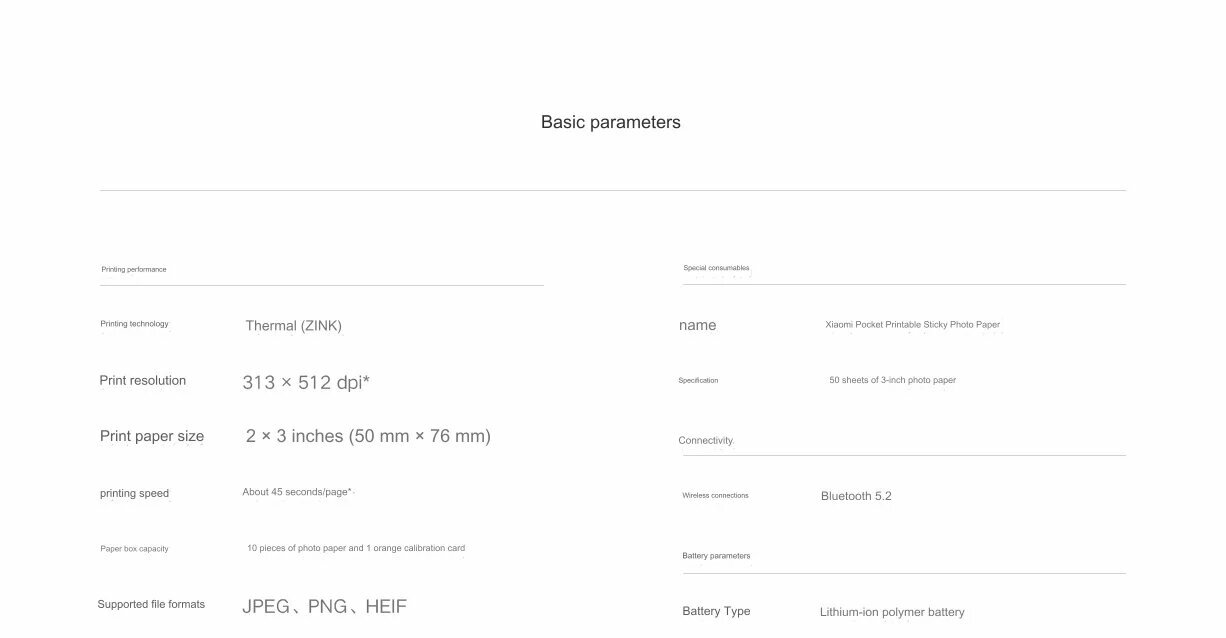This screenshot has width=1226, height=638.
Task: Click the '313 × 512 dpi*' resolution value
Action: 306,382
